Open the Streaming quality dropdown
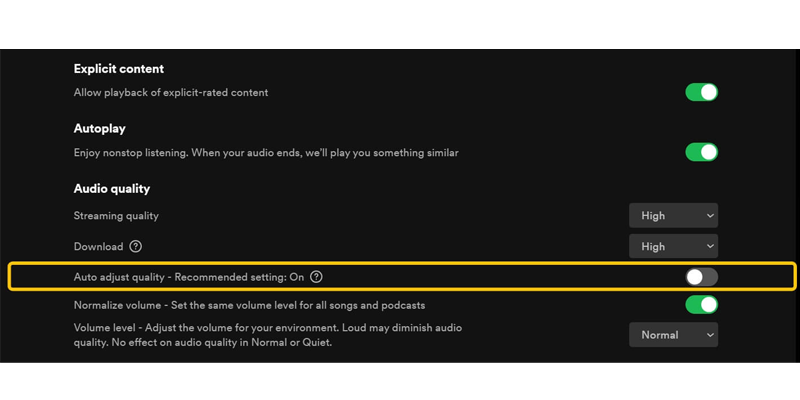Screen dimensions: 800x400 click(x=673, y=215)
